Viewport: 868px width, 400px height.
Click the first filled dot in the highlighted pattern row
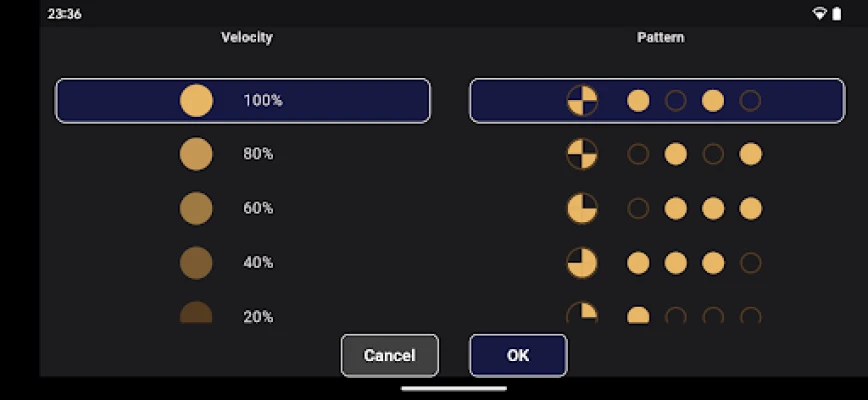638,100
